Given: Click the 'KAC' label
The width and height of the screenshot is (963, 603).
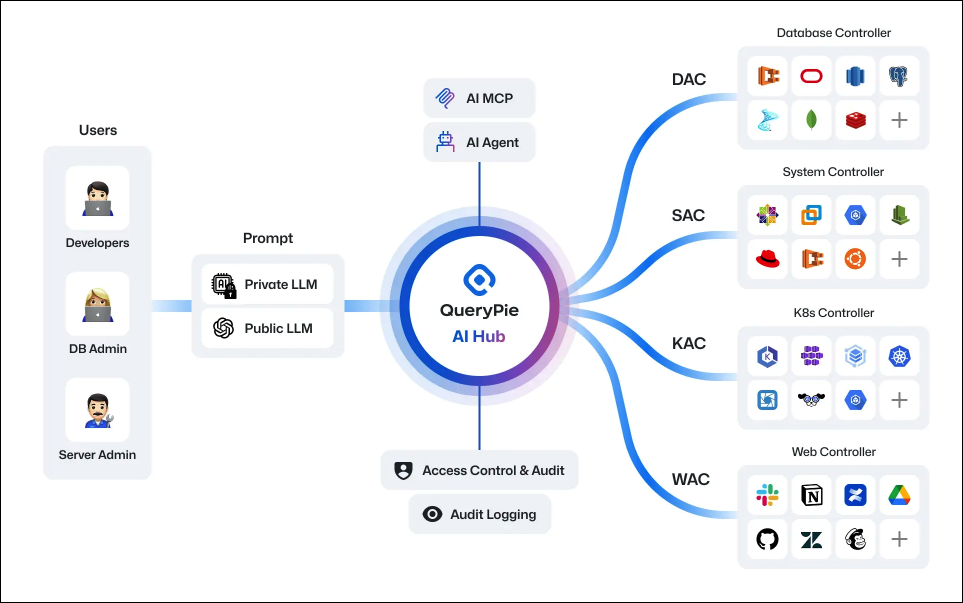Looking at the screenshot, I should tap(688, 343).
